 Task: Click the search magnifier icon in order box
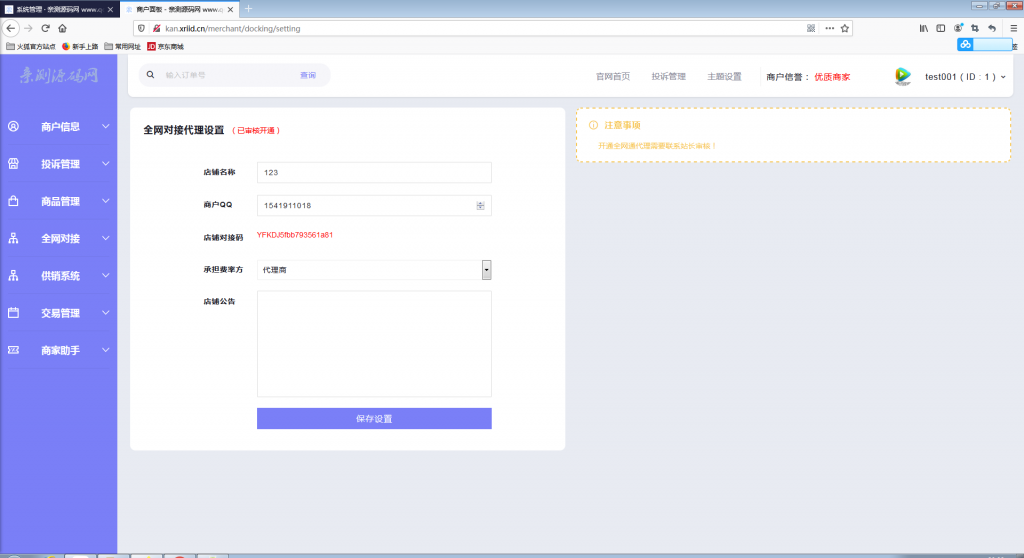[151, 75]
